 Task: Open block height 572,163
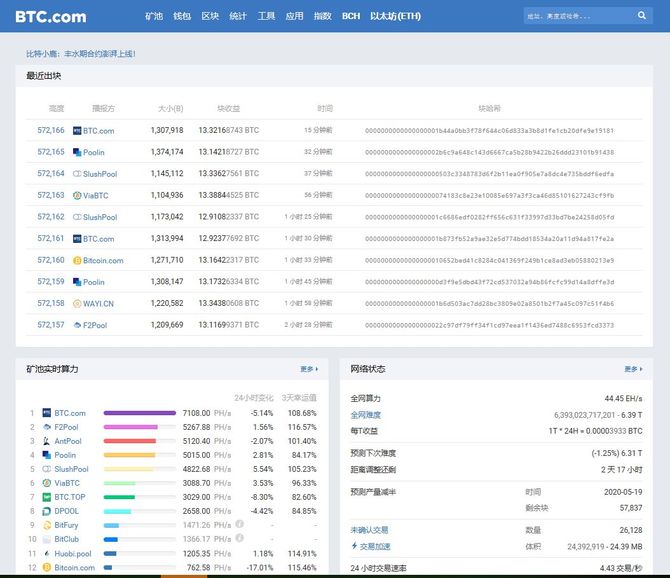pyautogui.click(x=51, y=195)
